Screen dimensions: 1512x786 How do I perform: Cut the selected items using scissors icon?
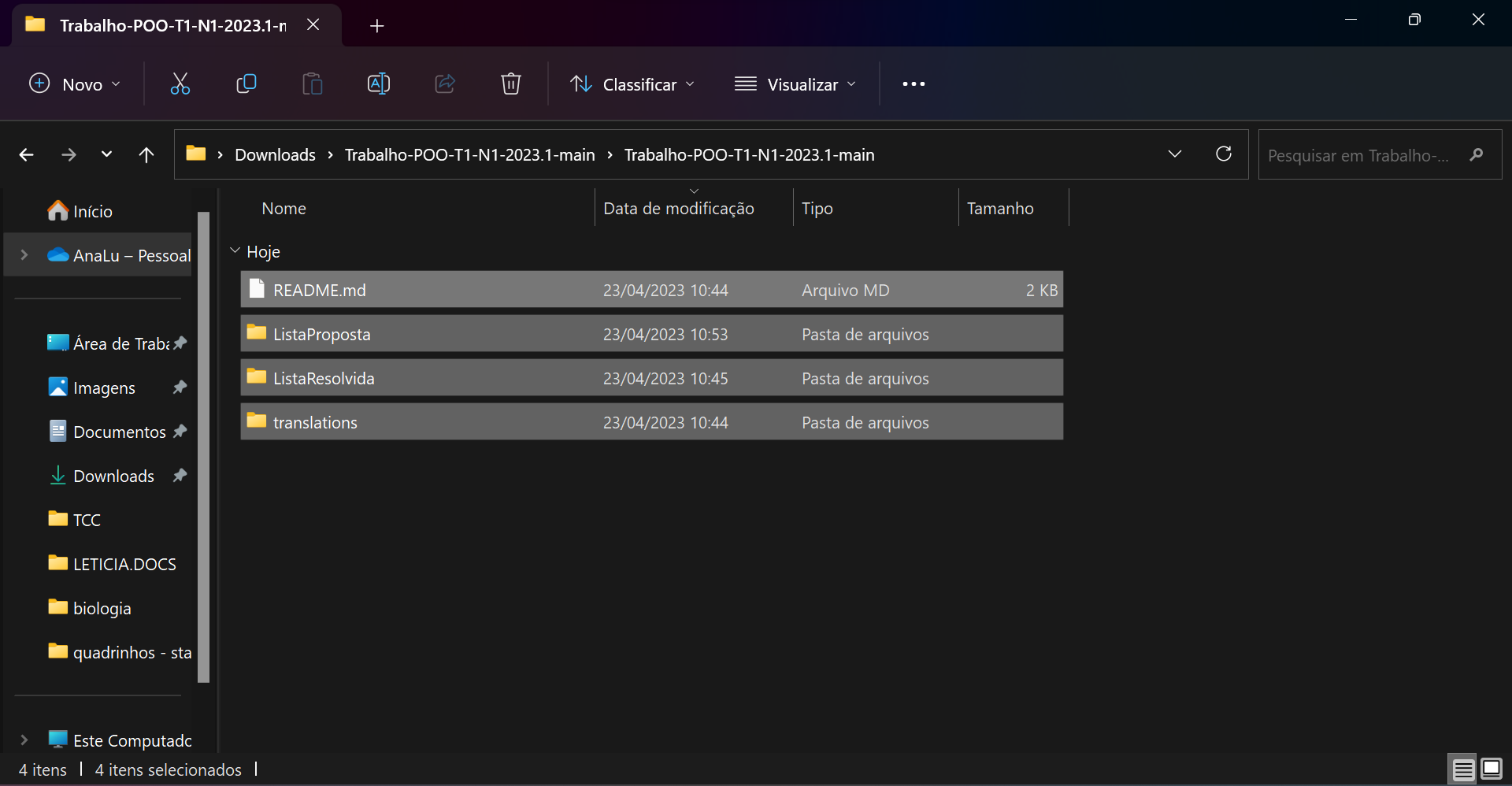pos(180,83)
